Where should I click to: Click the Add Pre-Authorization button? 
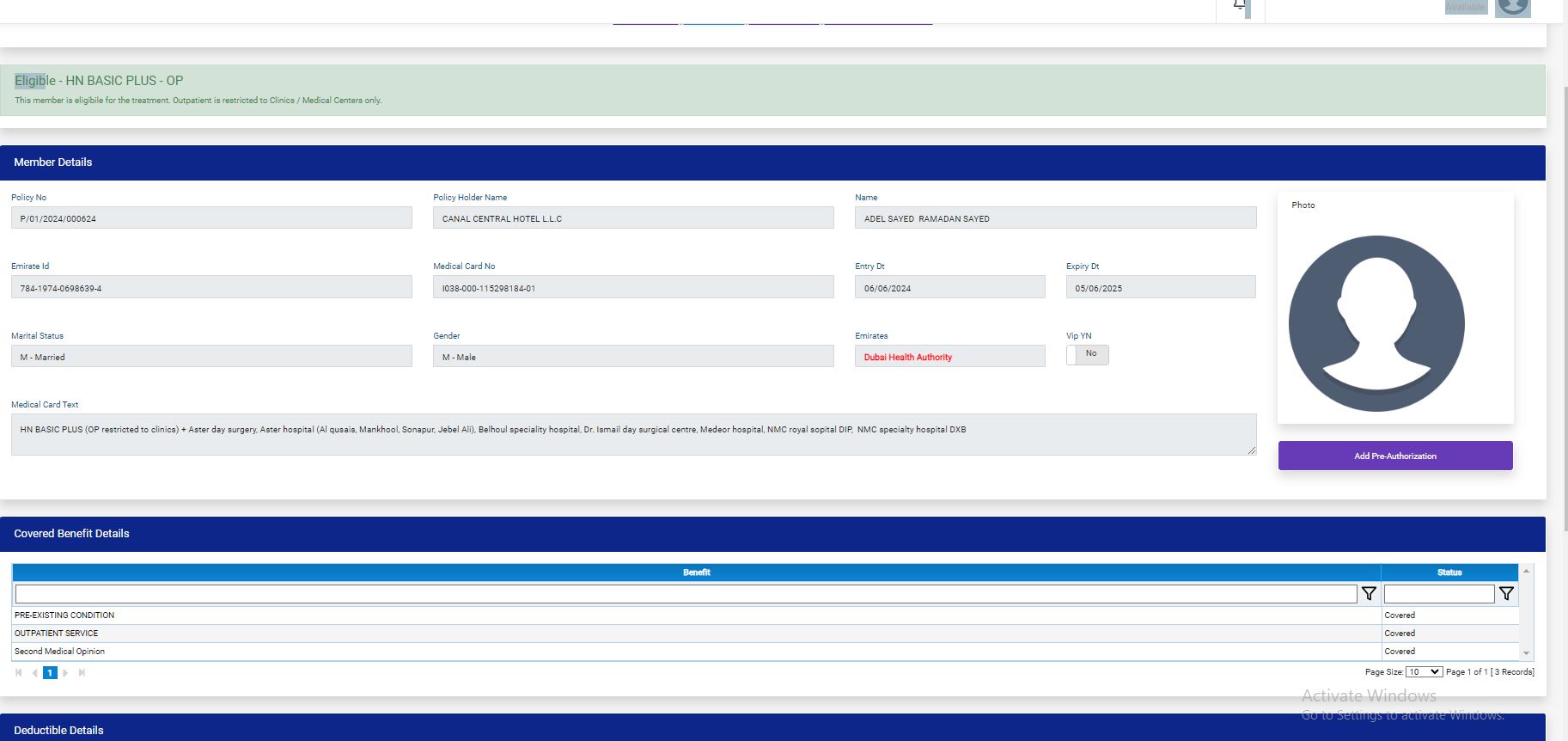pos(1394,456)
